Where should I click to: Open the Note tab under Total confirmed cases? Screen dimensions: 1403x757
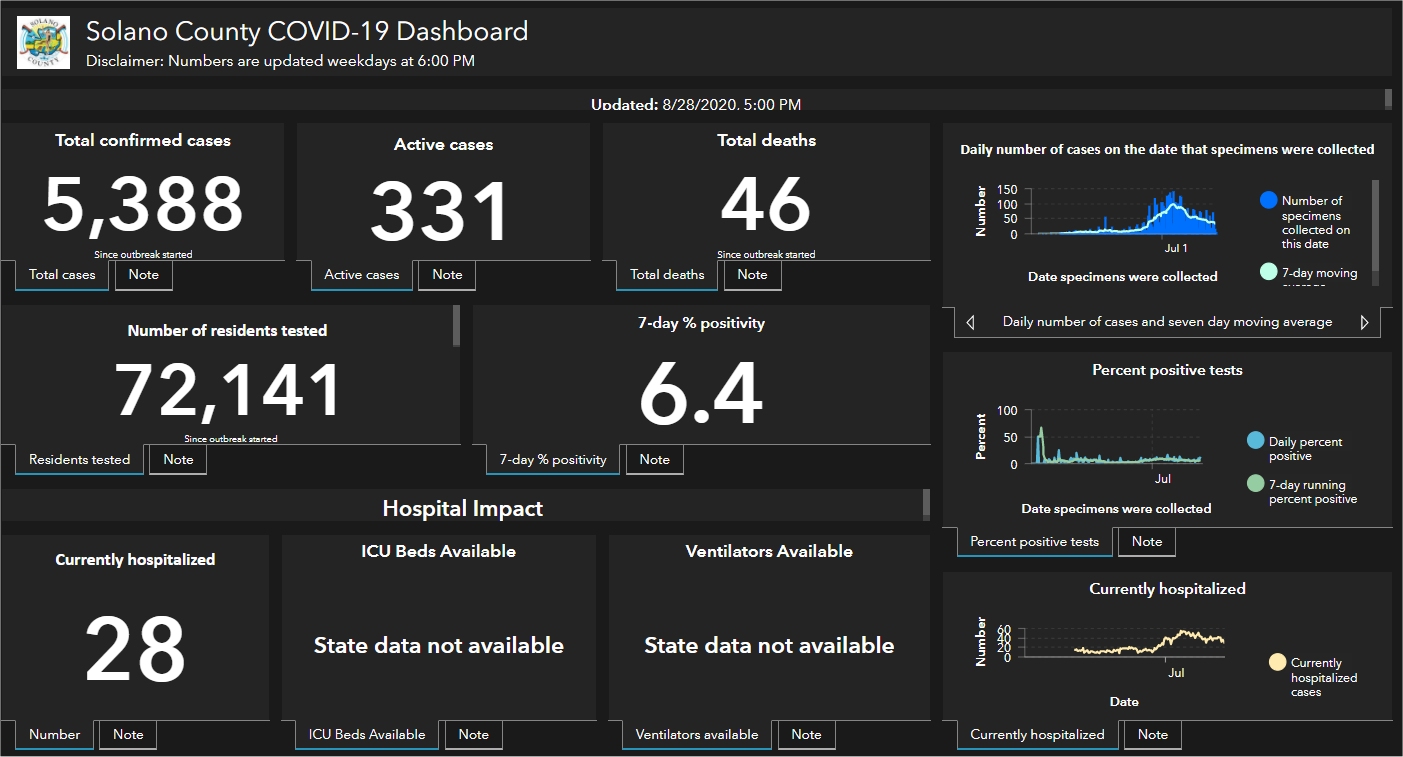[x=144, y=275]
